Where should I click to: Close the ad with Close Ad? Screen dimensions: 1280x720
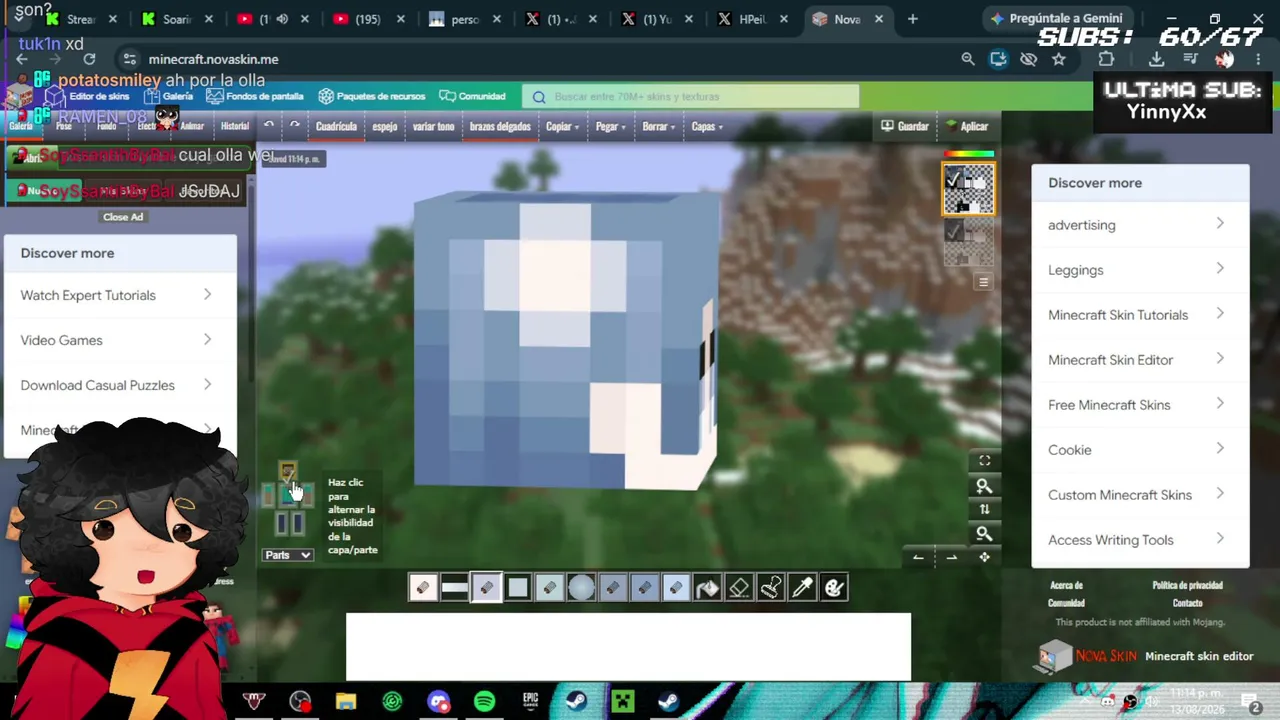pos(123,217)
